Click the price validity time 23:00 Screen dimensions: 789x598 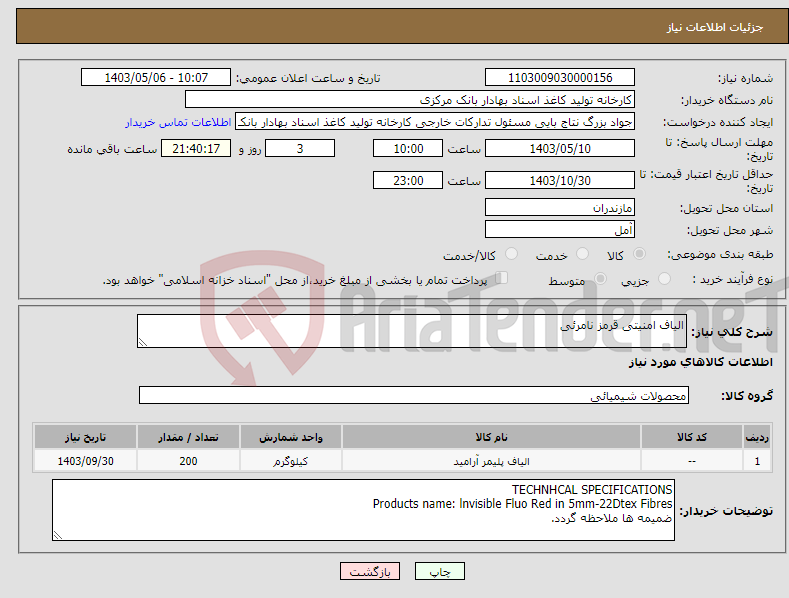[408, 180]
